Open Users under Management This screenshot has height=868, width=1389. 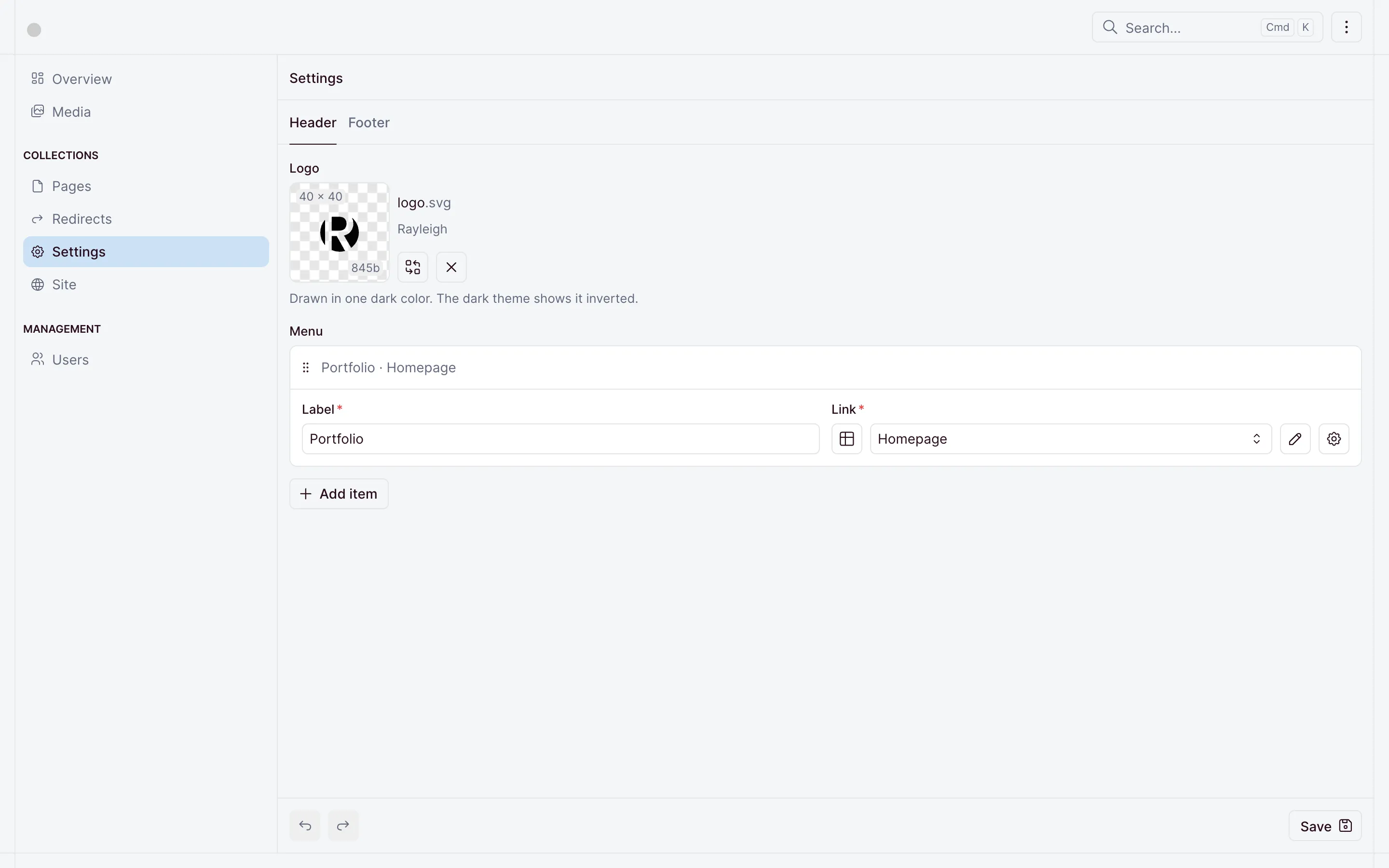(x=146, y=359)
